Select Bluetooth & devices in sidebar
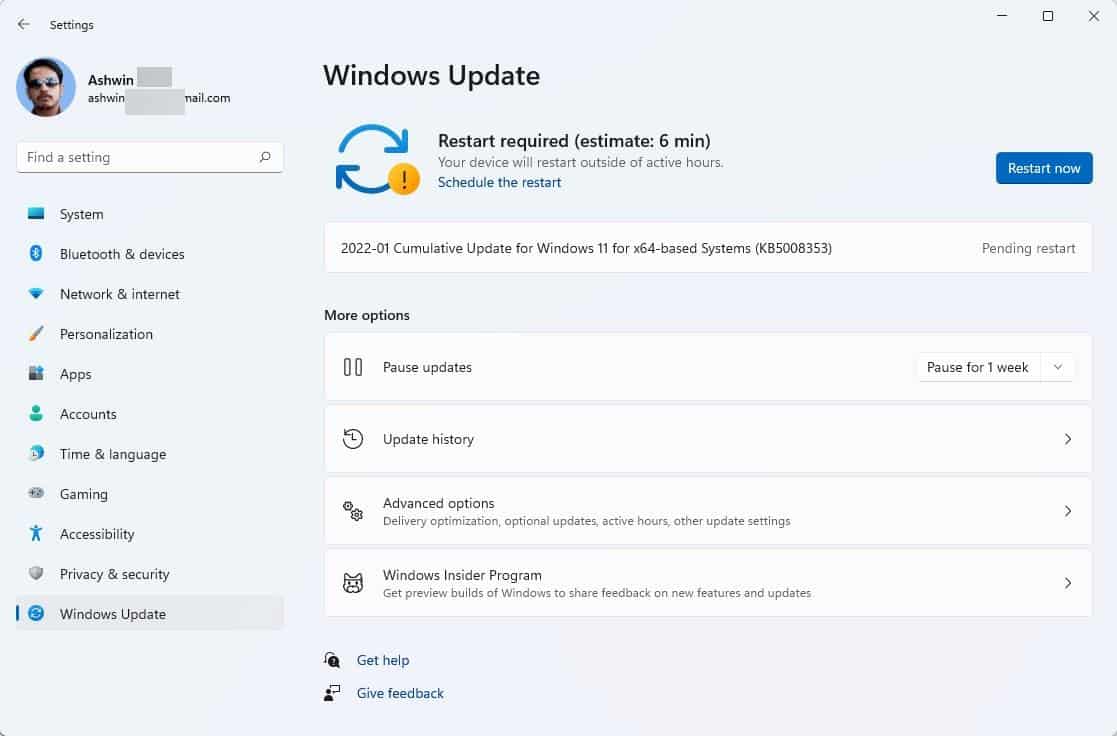Image resolution: width=1117 pixels, height=736 pixels. [x=121, y=254]
